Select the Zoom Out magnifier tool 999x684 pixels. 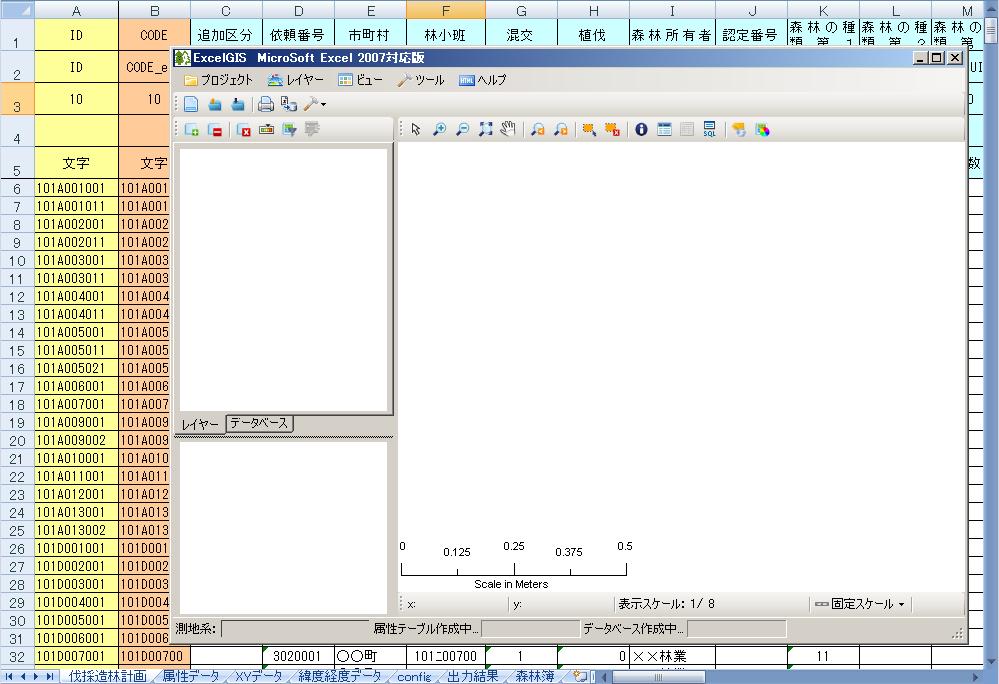pyautogui.click(x=462, y=129)
